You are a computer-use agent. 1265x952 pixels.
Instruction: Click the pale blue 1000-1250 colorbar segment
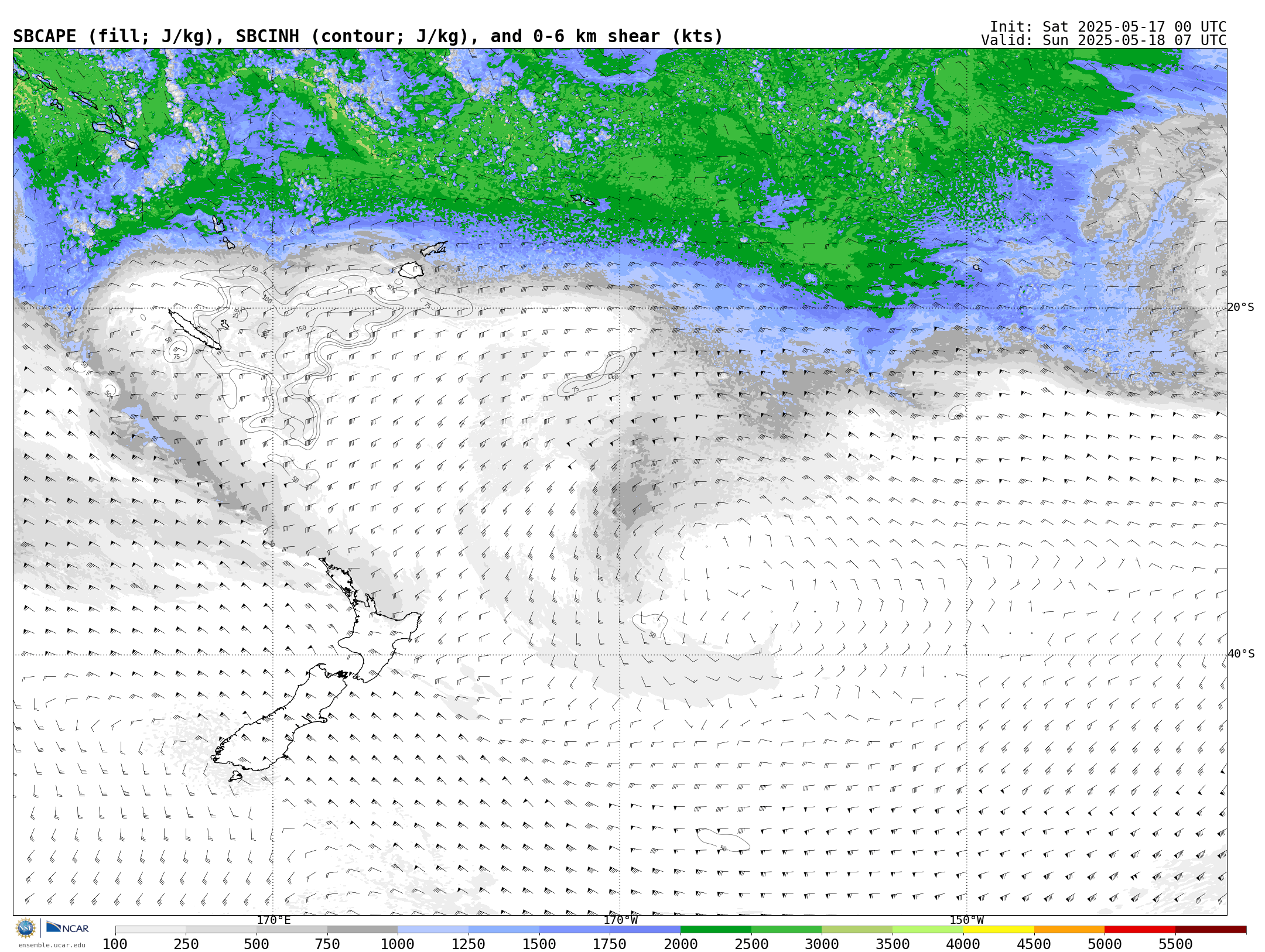[x=433, y=929]
